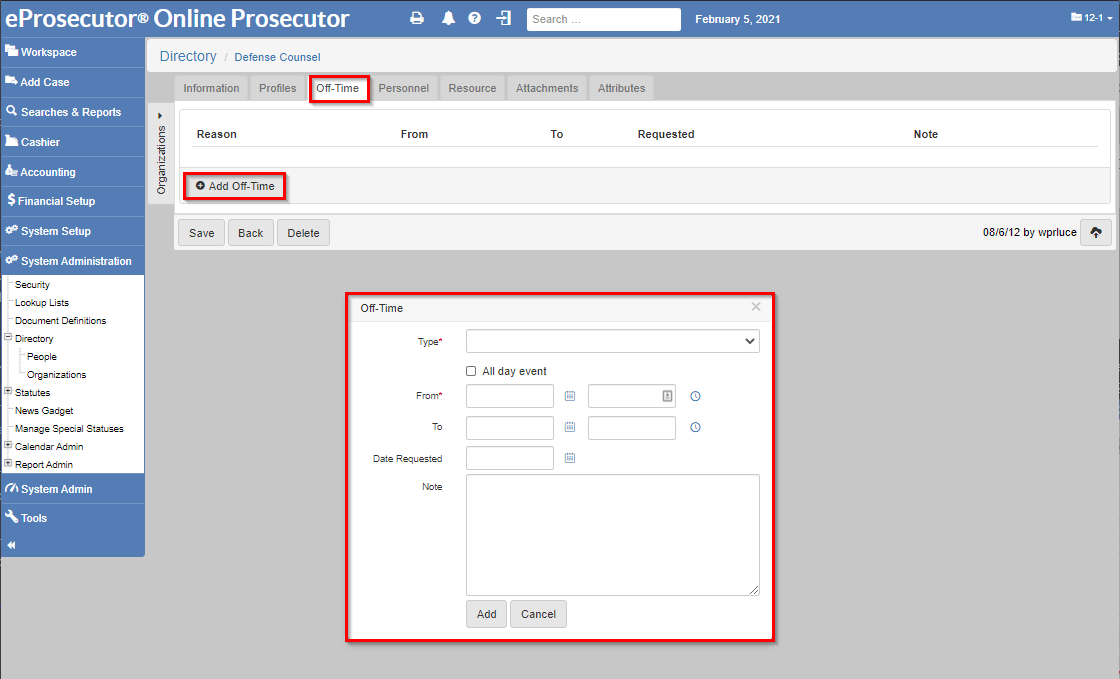Switch to the Attachments tab
This screenshot has height=679, width=1120.
(546, 88)
